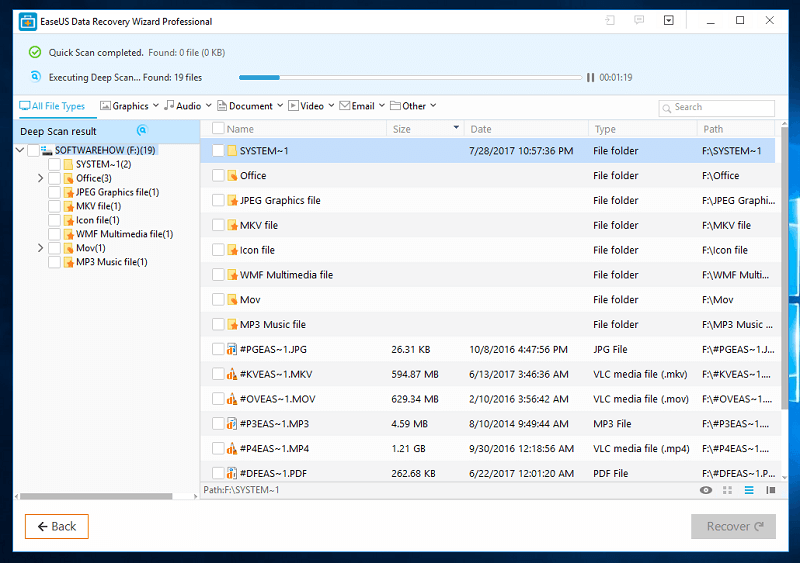Click the Deep Scan spinner icon
The image size is (800, 563).
click(35, 77)
